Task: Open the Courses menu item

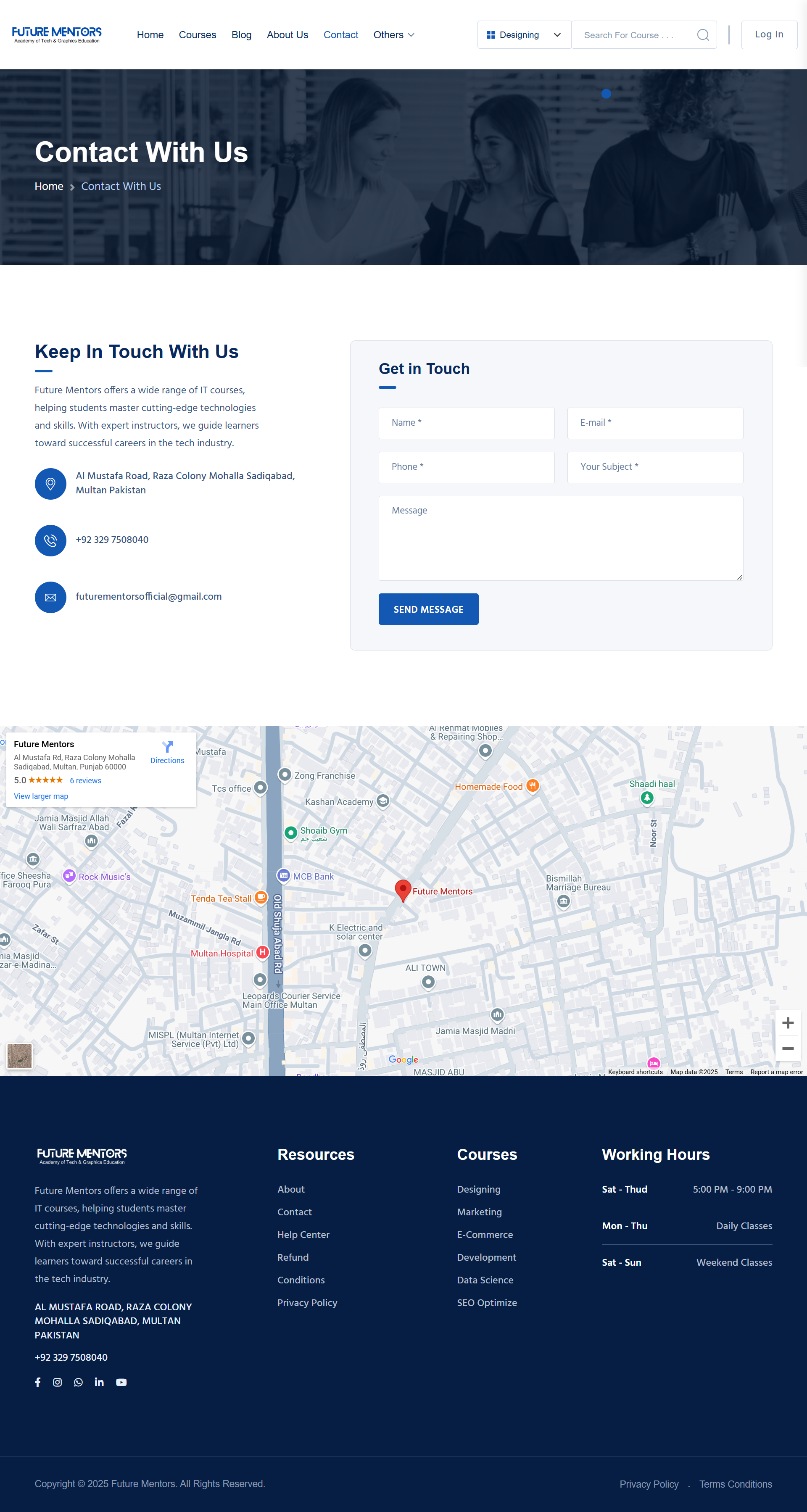Action: click(x=197, y=35)
